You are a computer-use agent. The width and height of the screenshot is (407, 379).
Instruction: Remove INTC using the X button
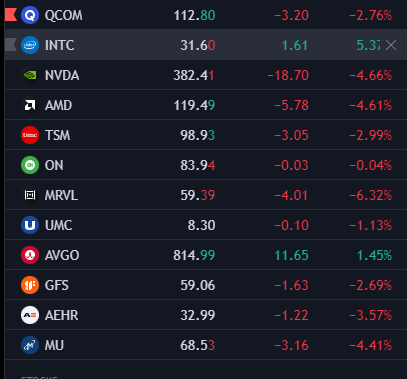pyautogui.click(x=391, y=45)
